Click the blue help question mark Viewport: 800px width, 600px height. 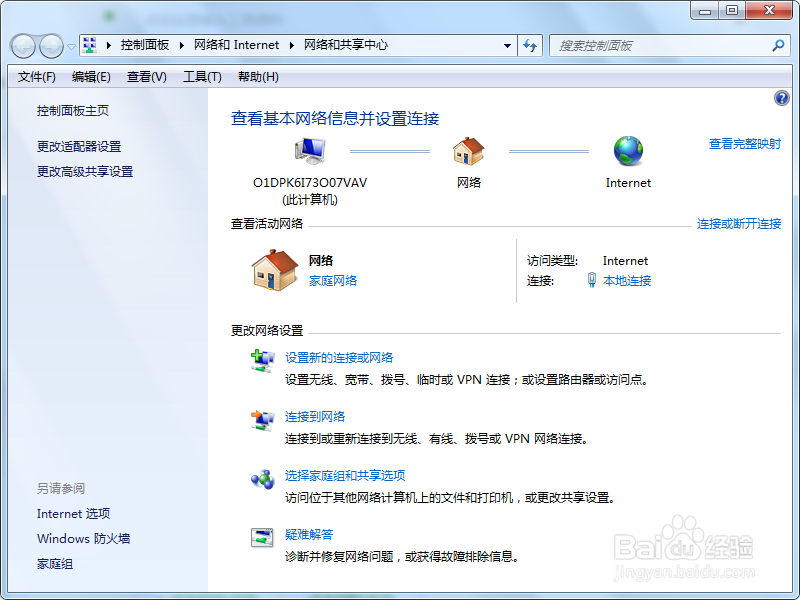click(781, 98)
